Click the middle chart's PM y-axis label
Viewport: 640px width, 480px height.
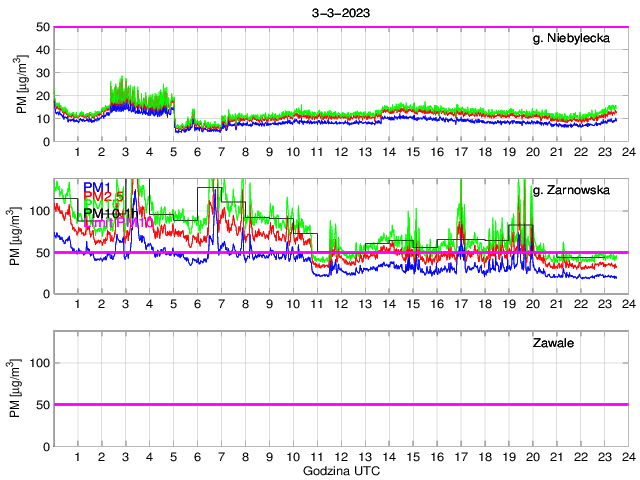pyautogui.click(x=22, y=236)
